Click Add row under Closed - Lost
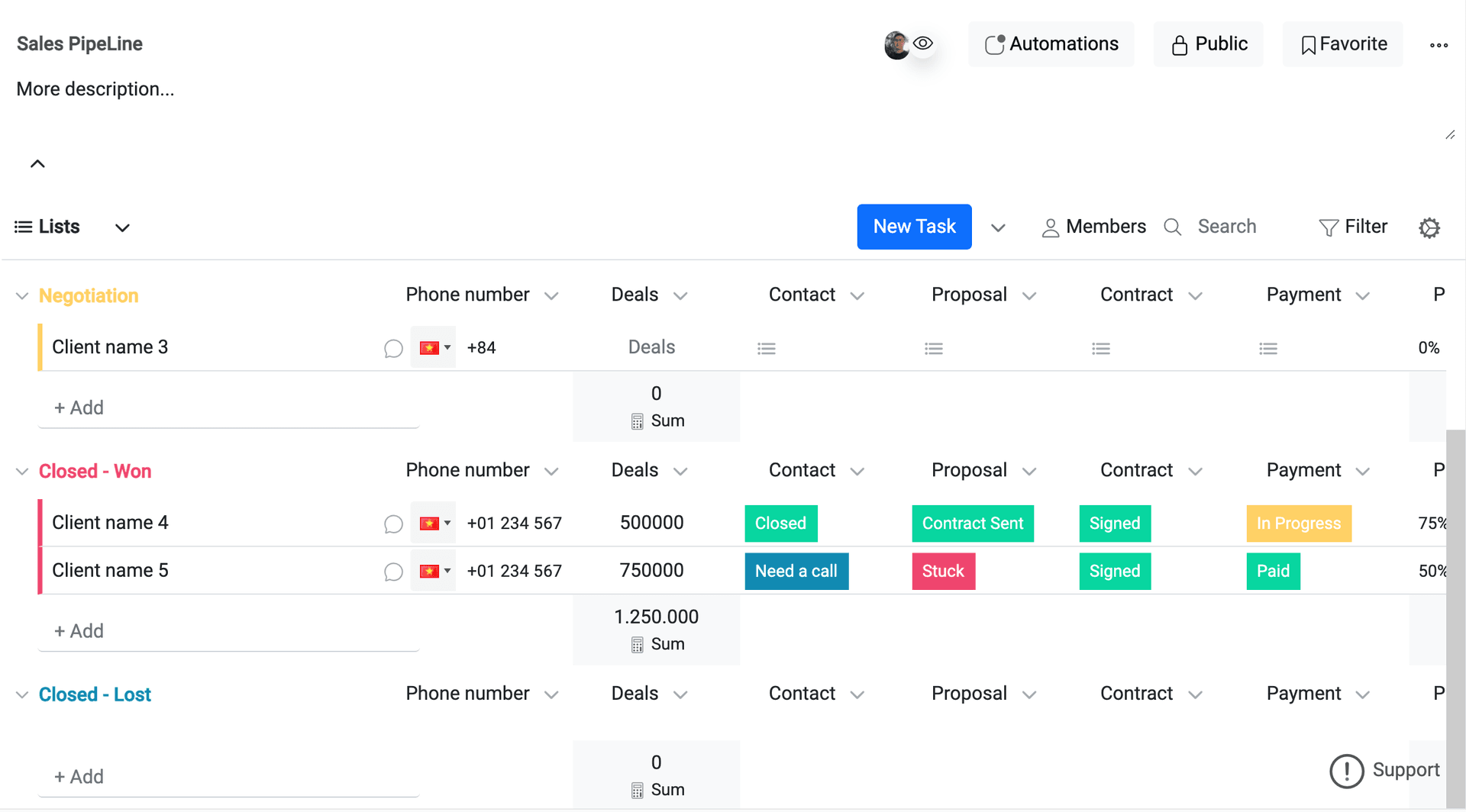 coord(79,777)
